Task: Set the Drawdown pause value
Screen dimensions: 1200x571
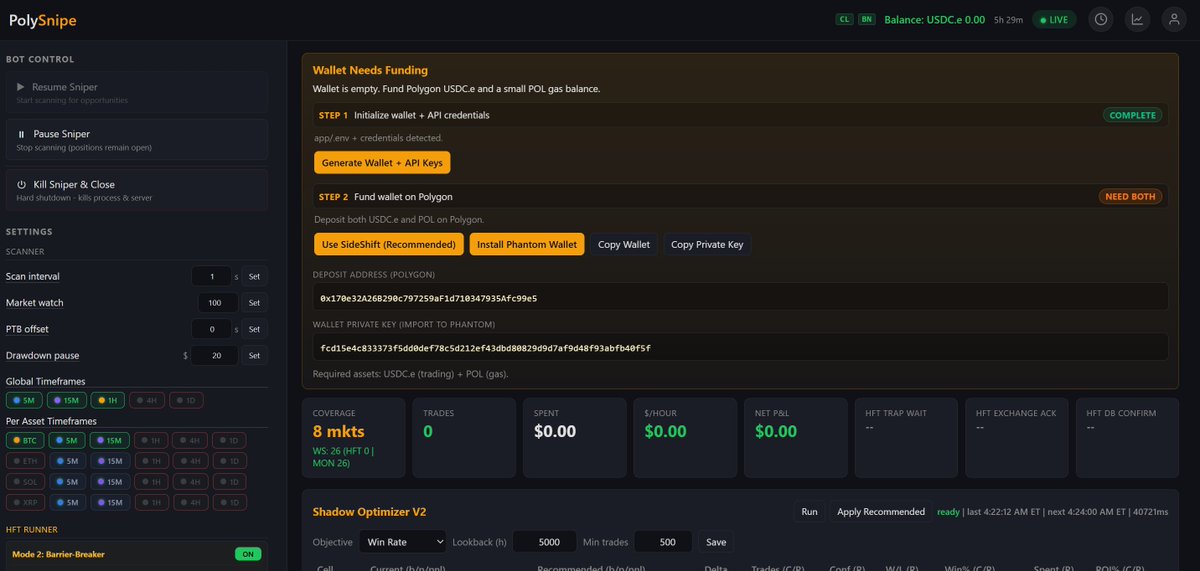Action: 254,355
